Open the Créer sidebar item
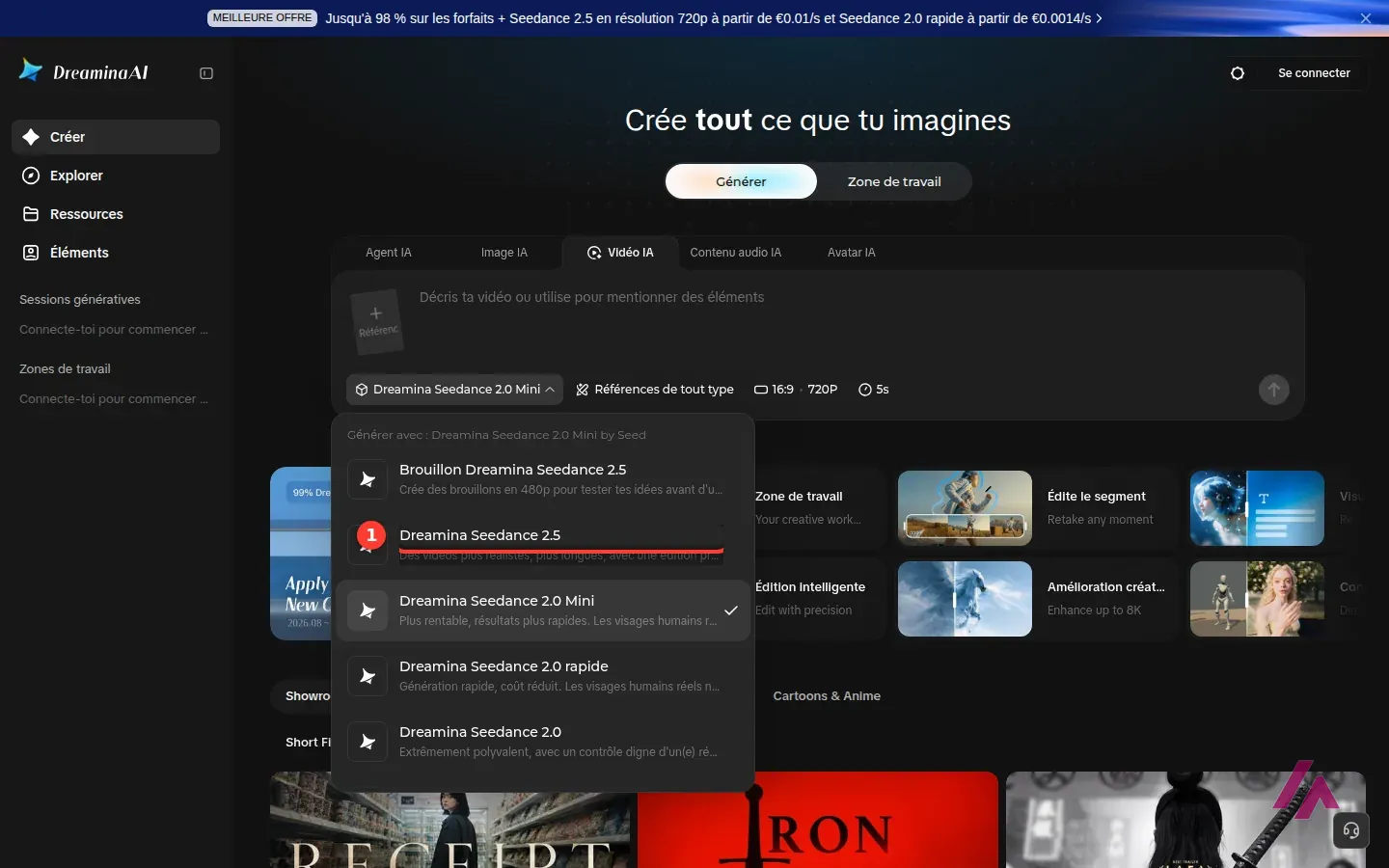The image size is (1389, 868). [x=116, y=137]
